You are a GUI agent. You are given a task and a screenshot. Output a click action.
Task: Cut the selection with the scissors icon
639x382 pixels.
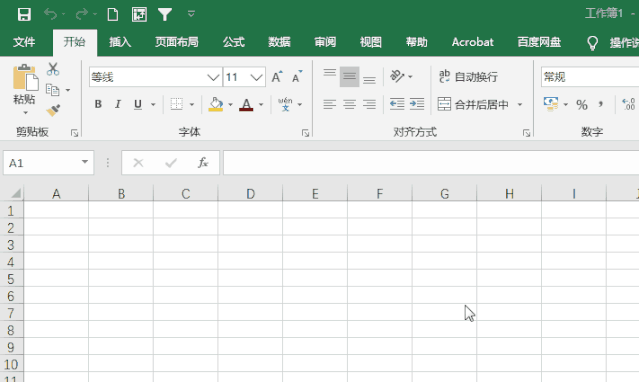coord(53,69)
